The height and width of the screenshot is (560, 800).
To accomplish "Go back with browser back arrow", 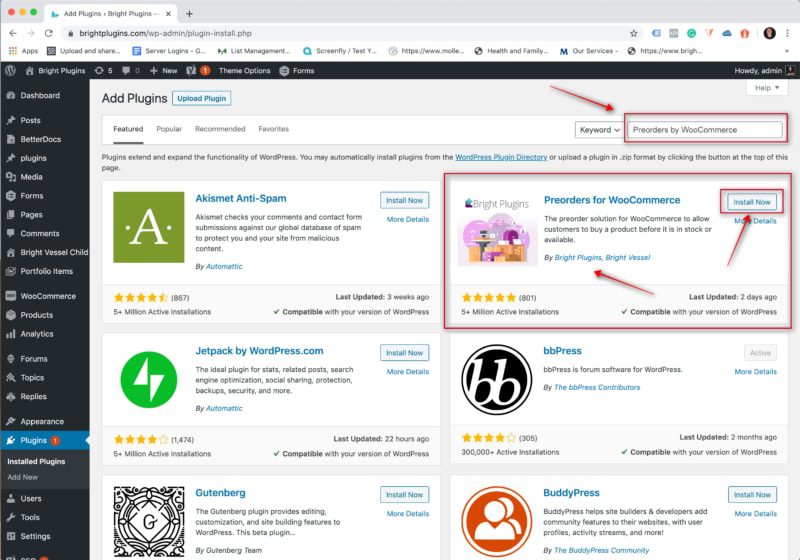I will coord(13,33).
